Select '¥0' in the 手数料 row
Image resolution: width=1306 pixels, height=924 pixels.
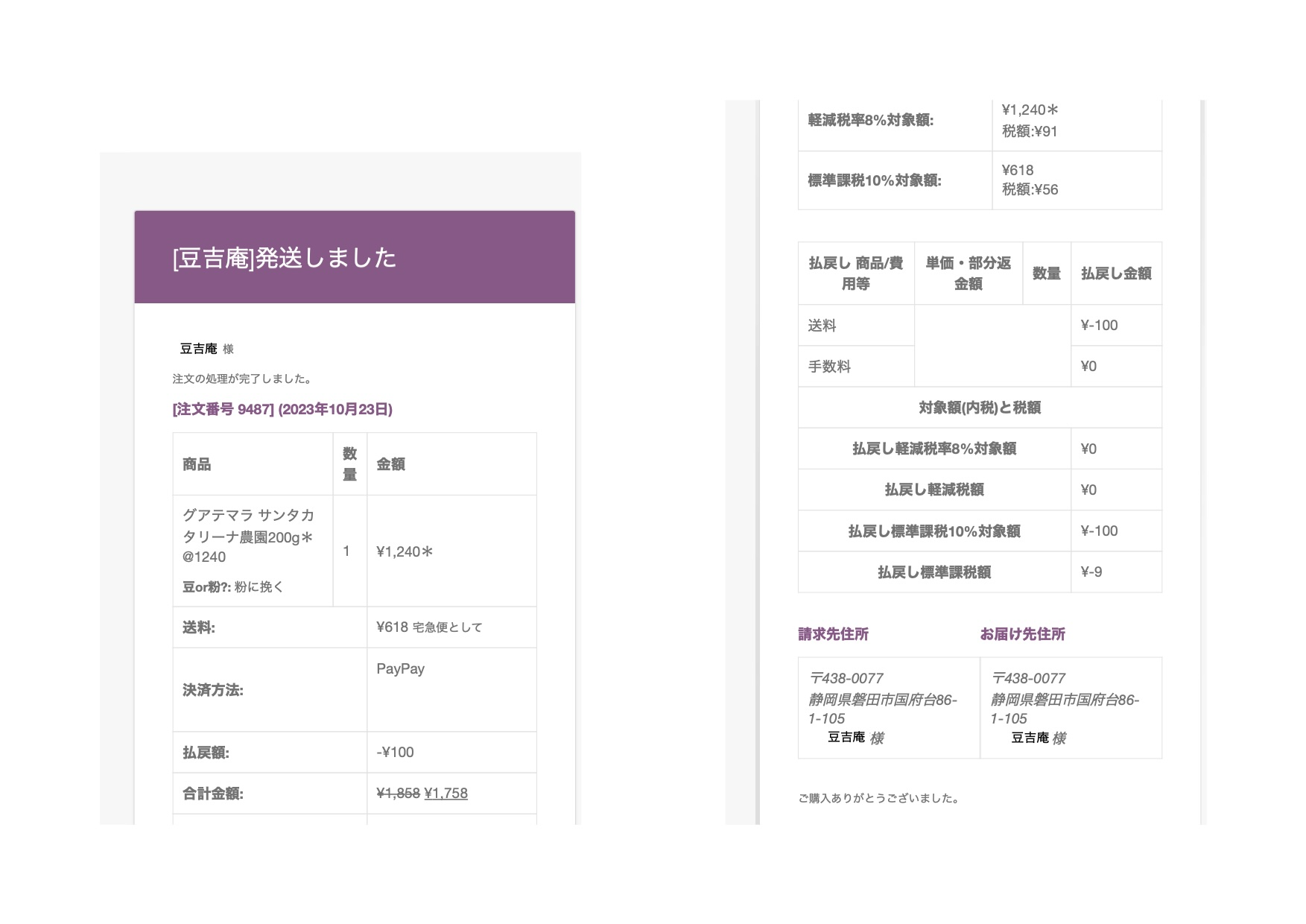tap(1088, 366)
